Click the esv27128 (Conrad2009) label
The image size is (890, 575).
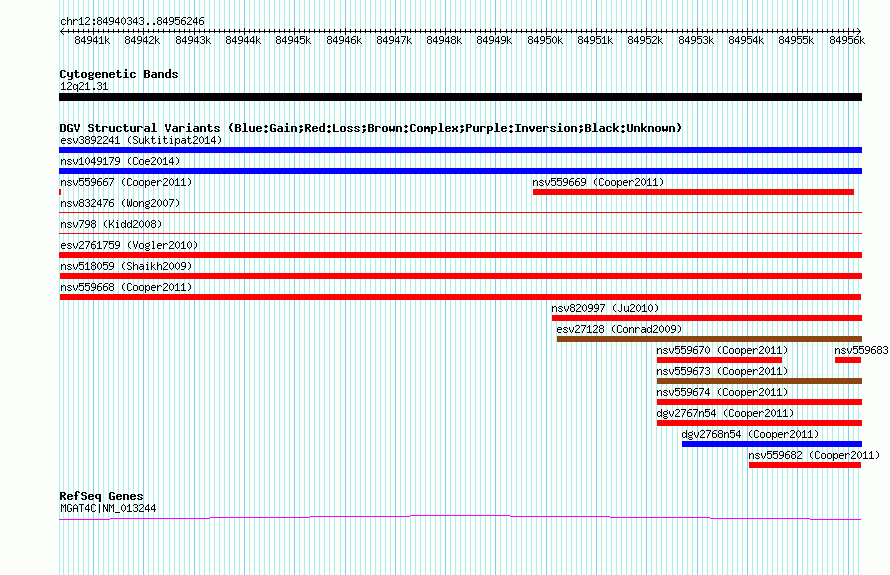click(619, 329)
